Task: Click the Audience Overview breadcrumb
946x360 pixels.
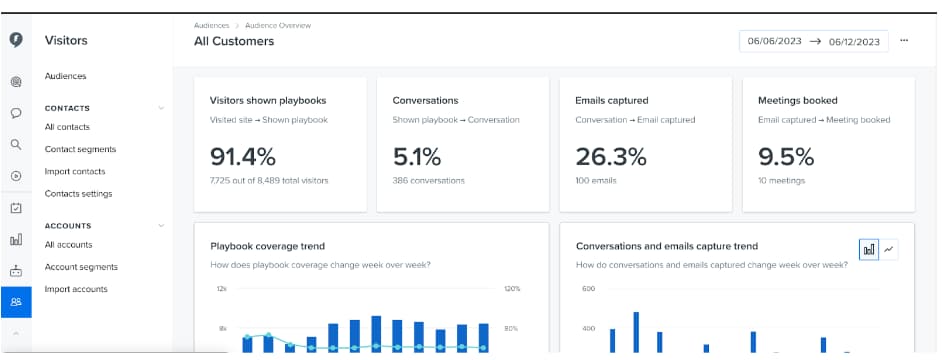Action: (278, 25)
